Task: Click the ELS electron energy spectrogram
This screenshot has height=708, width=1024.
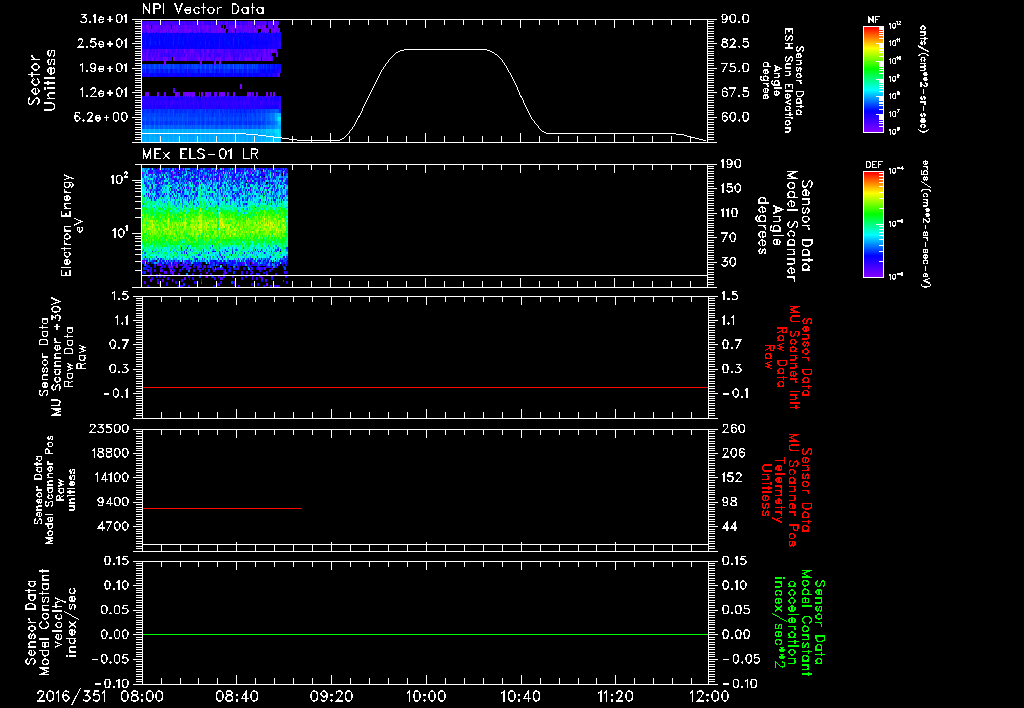Action: (214, 227)
